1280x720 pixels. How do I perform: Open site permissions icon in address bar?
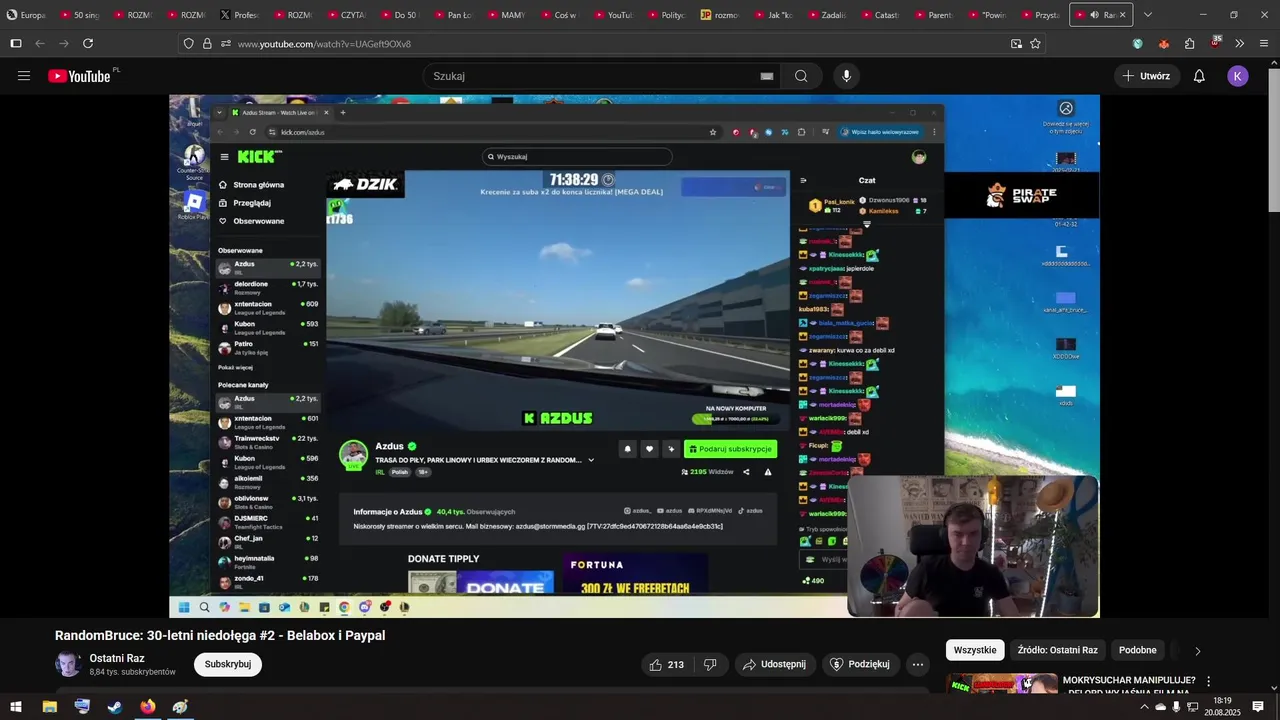tap(225, 44)
